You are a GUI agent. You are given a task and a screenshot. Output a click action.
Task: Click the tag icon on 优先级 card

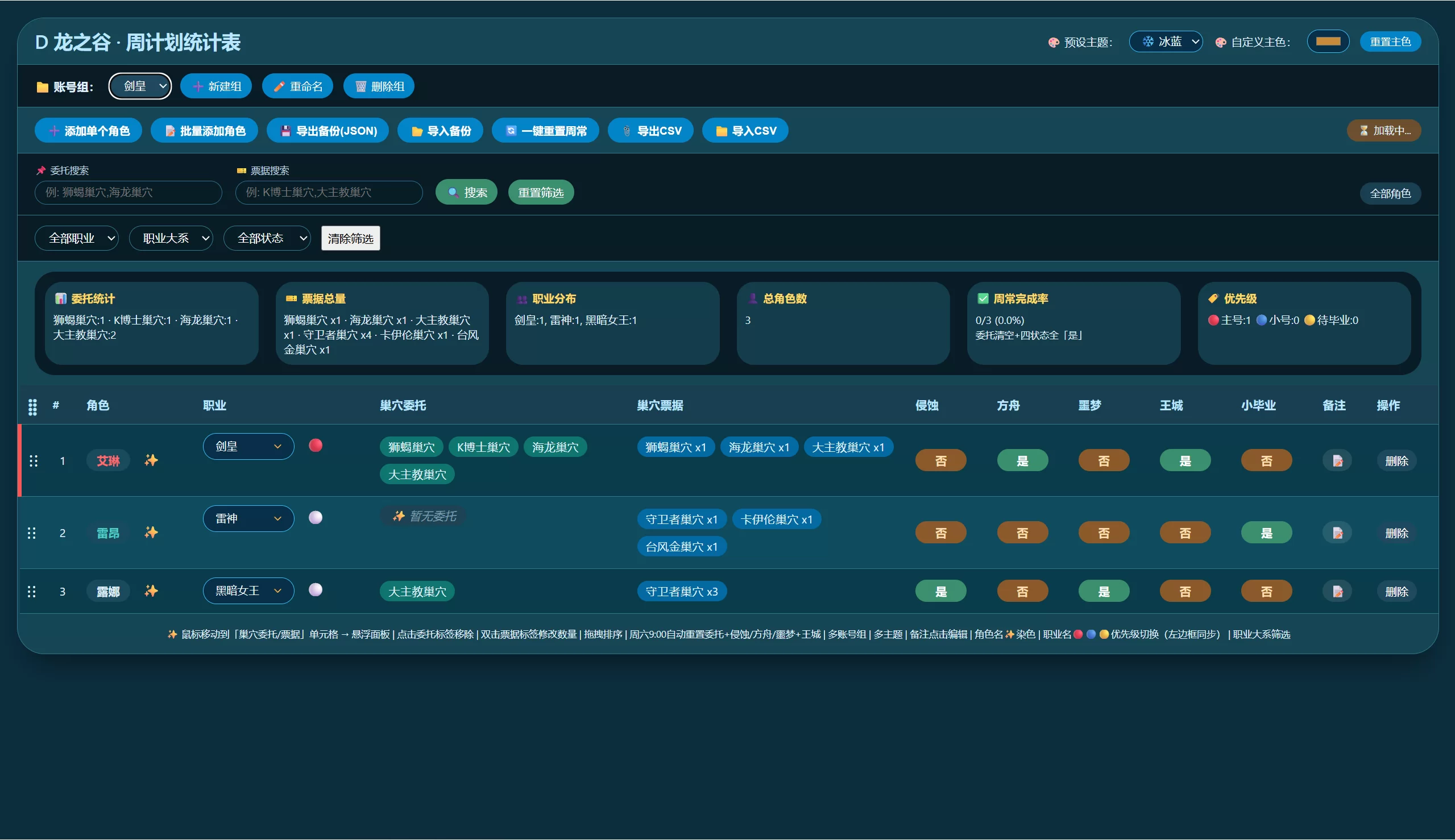(x=1213, y=298)
